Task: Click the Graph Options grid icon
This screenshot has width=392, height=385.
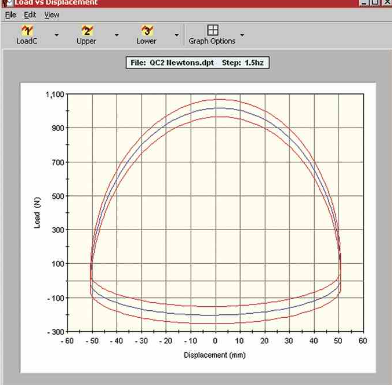Action: [x=213, y=30]
